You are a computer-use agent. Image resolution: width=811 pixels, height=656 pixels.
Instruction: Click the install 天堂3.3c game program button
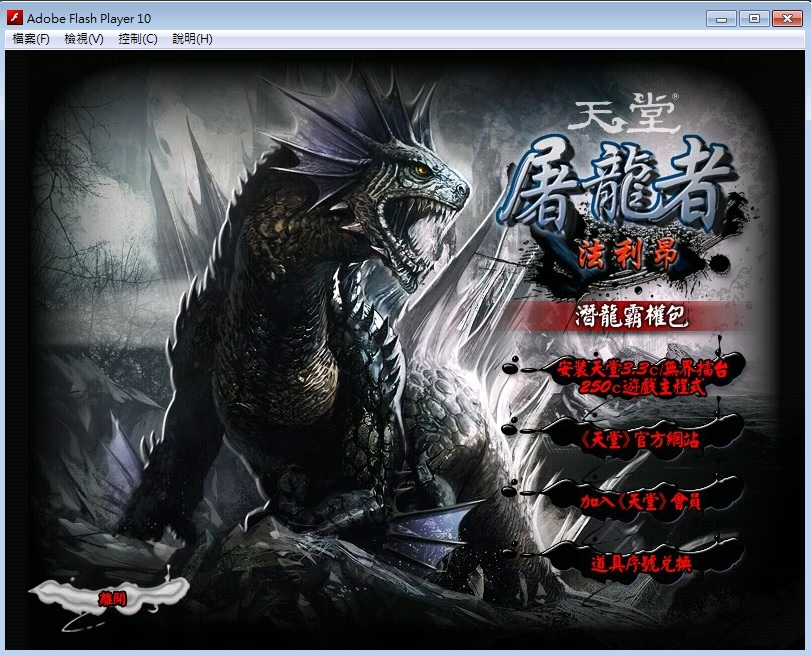coord(642,378)
